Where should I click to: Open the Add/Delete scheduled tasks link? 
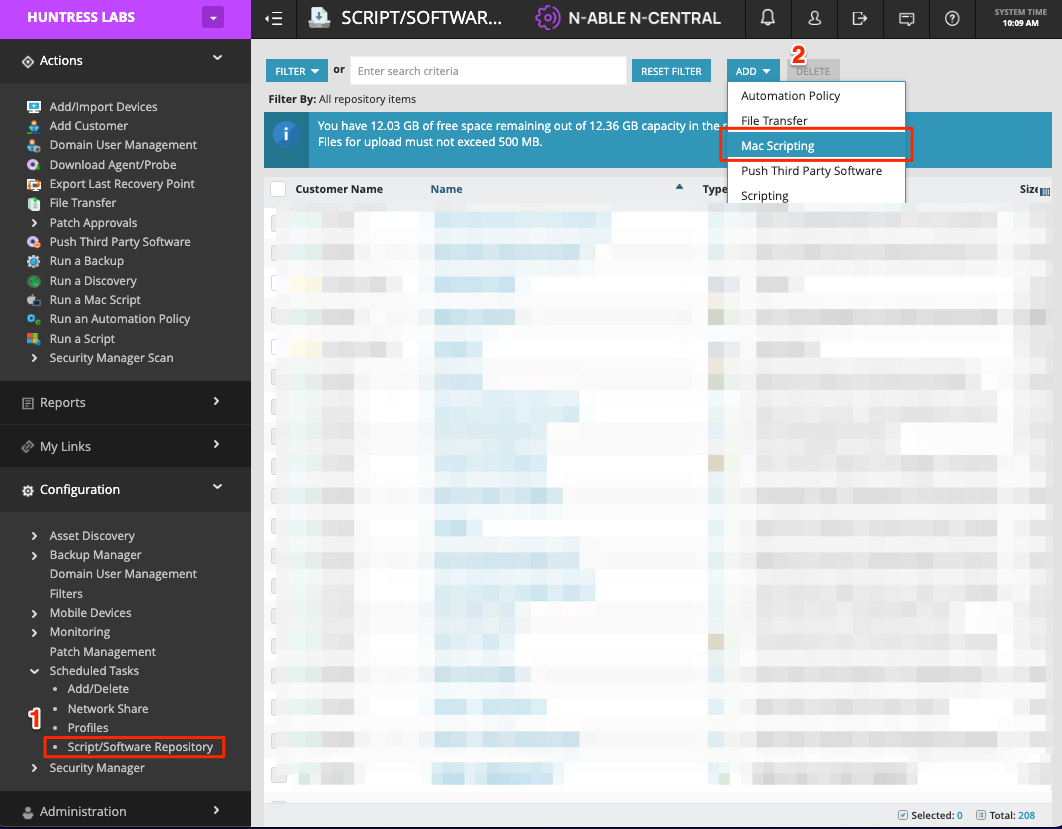[98, 689]
